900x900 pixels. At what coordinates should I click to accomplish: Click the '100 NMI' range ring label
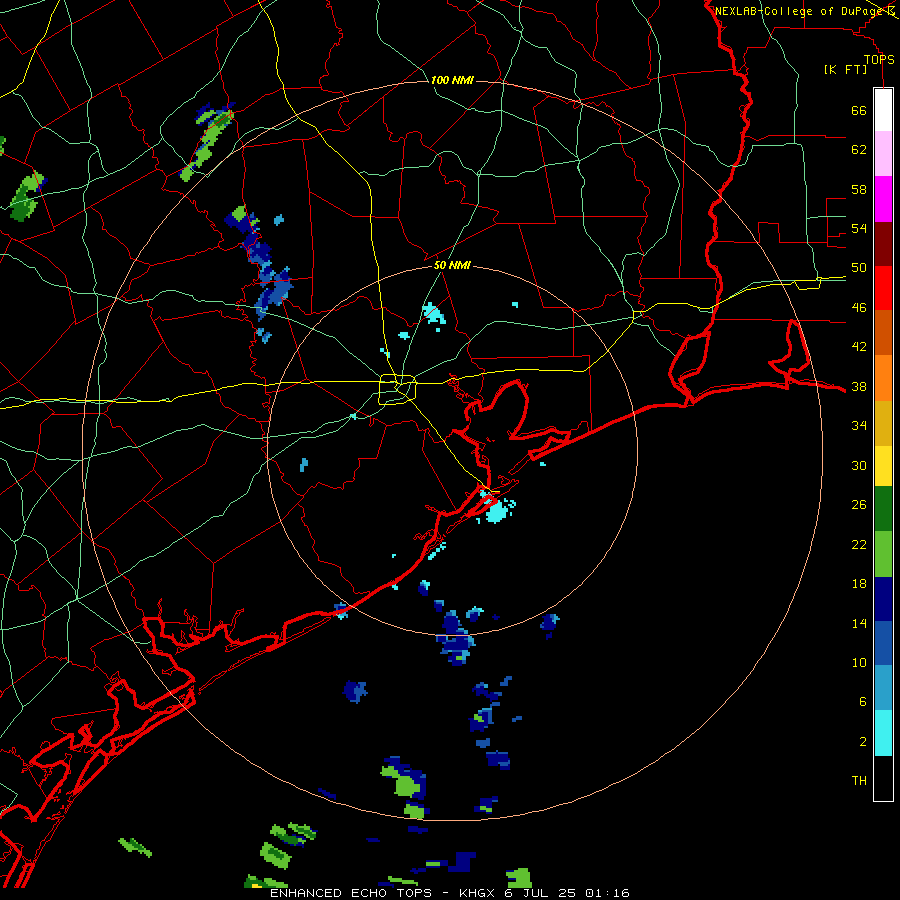(x=452, y=80)
